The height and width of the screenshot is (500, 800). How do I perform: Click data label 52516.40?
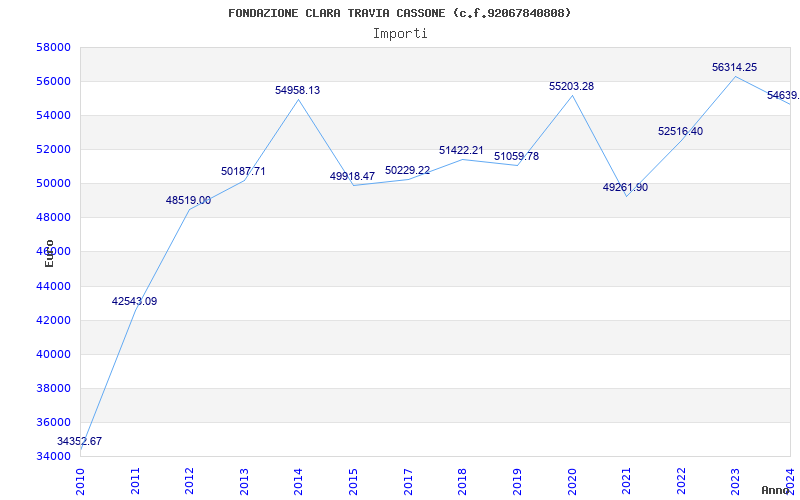[x=680, y=132]
